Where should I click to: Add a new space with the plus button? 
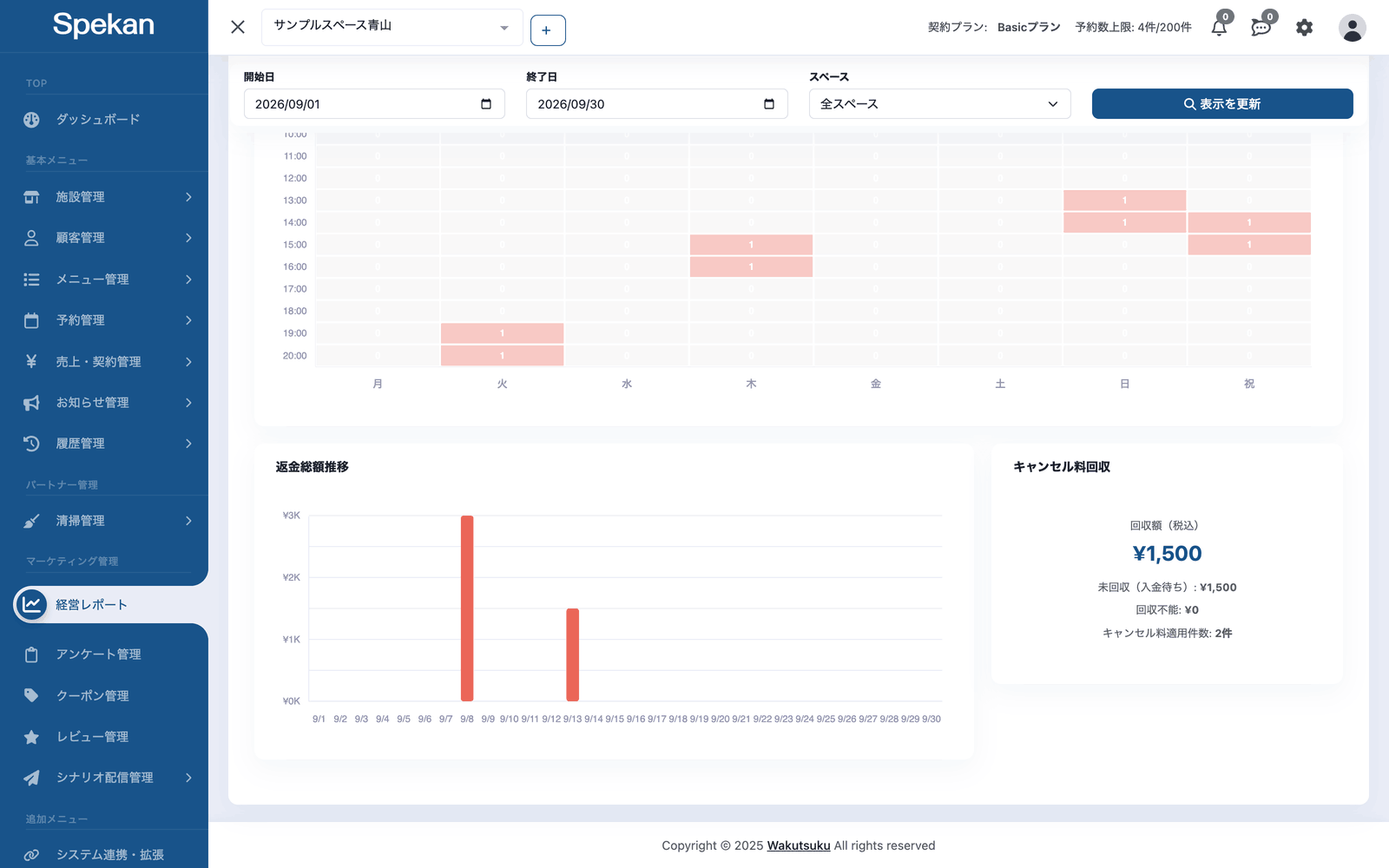point(548,30)
